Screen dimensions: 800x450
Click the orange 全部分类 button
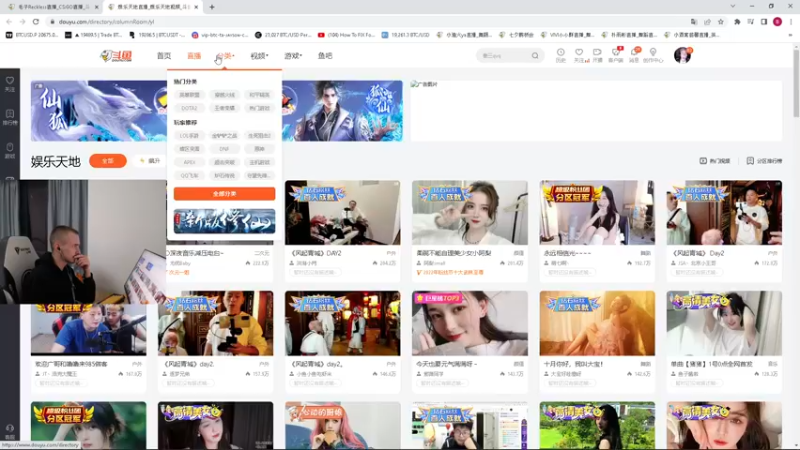tap(224, 194)
